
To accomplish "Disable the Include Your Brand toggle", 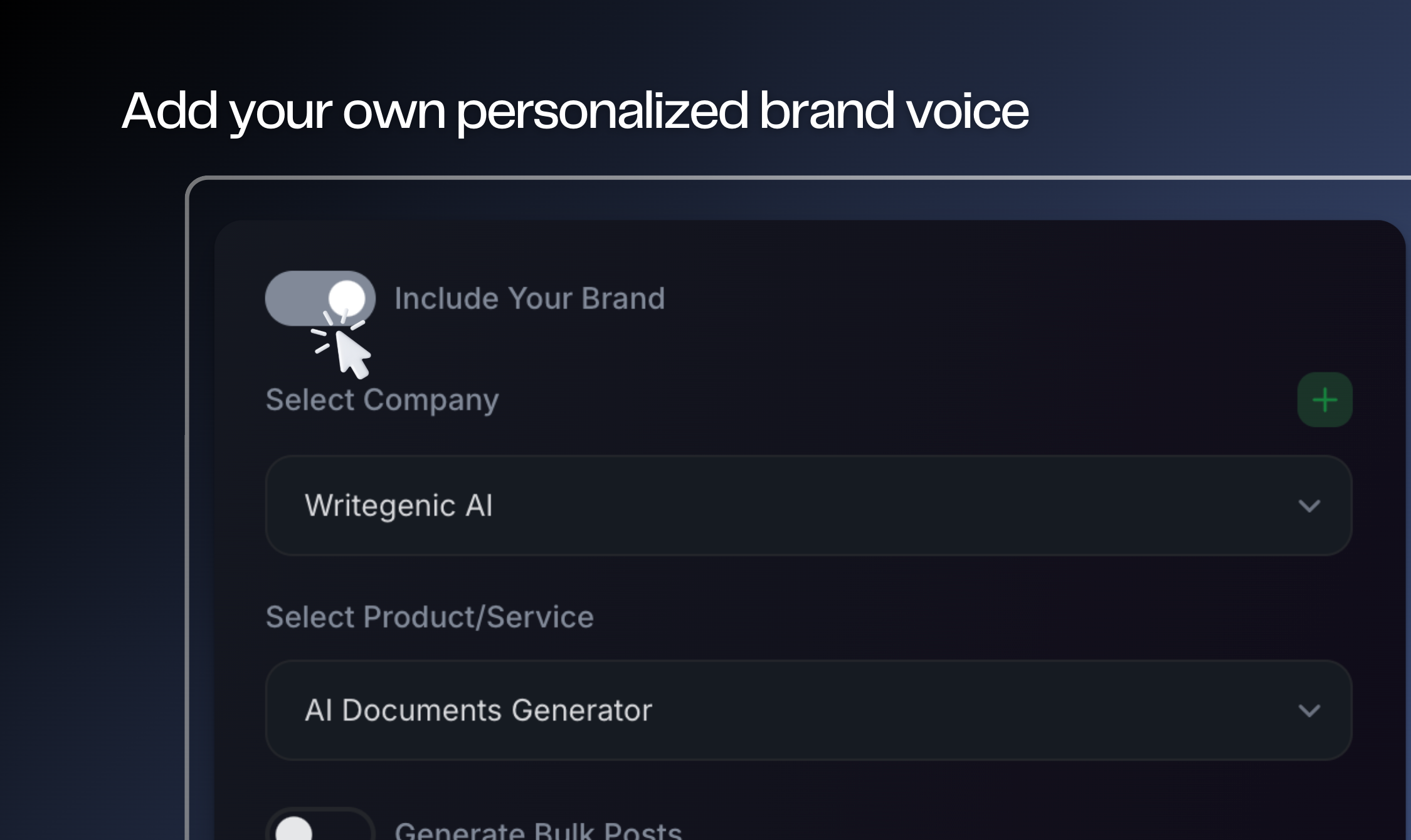I will click(x=320, y=298).
